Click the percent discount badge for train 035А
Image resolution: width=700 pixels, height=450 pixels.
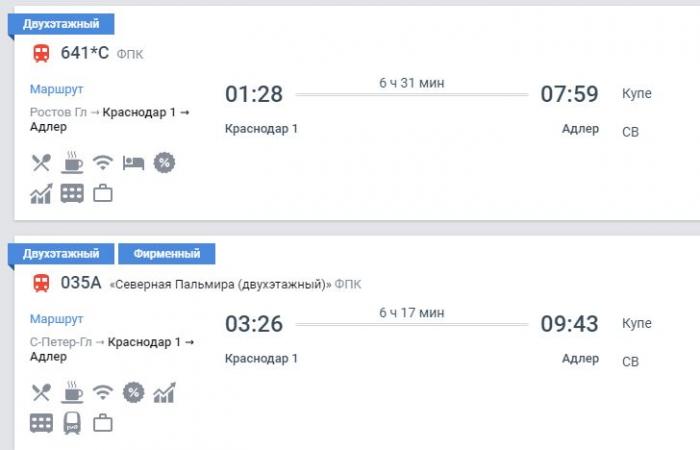click(x=133, y=392)
